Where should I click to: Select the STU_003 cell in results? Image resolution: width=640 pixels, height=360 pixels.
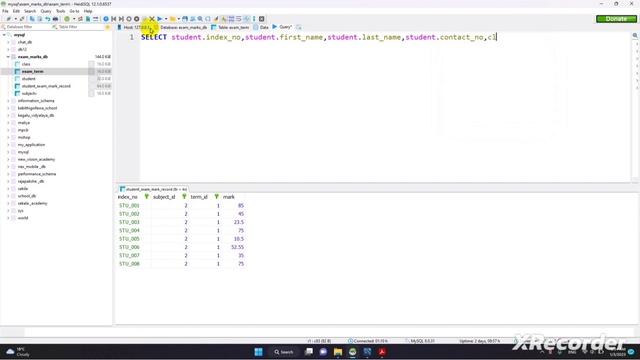(129, 222)
